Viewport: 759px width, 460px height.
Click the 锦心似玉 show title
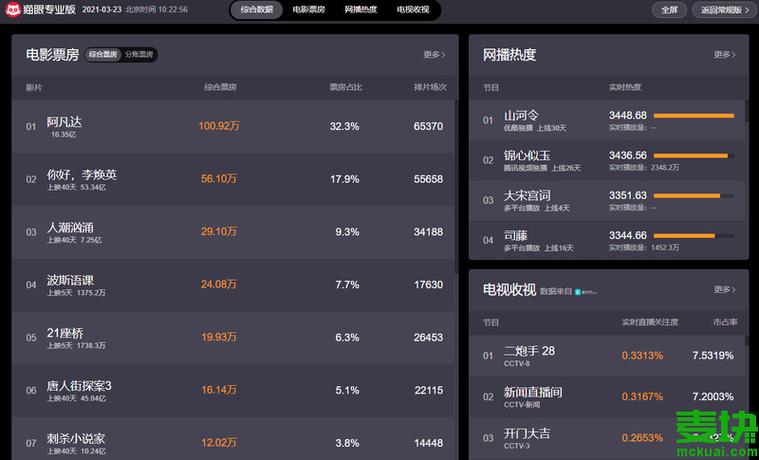[527, 155]
